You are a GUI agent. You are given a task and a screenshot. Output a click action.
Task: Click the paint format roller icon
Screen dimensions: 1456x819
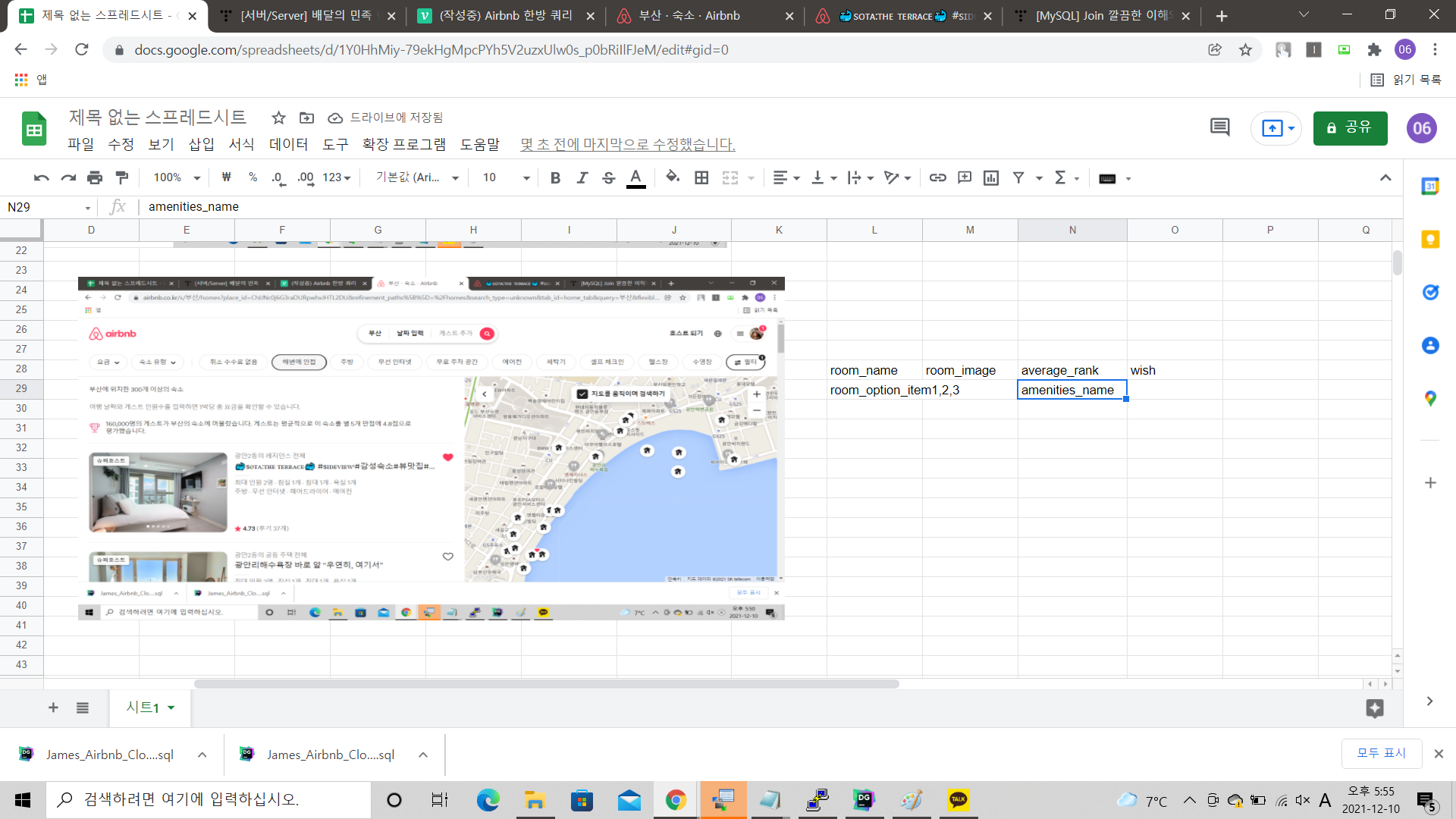[x=121, y=177]
